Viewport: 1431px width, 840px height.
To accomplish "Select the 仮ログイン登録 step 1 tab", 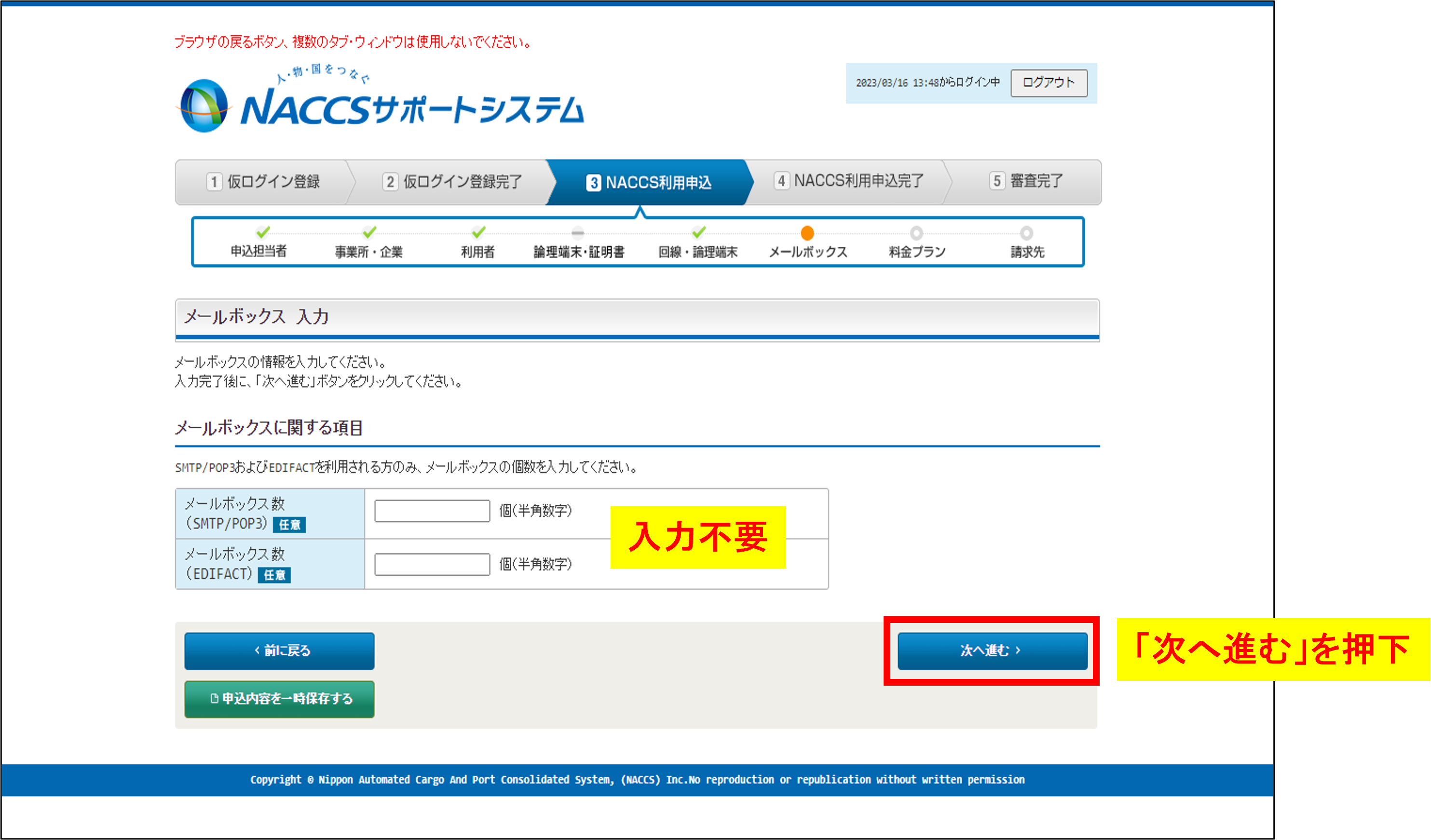I will [x=263, y=182].
